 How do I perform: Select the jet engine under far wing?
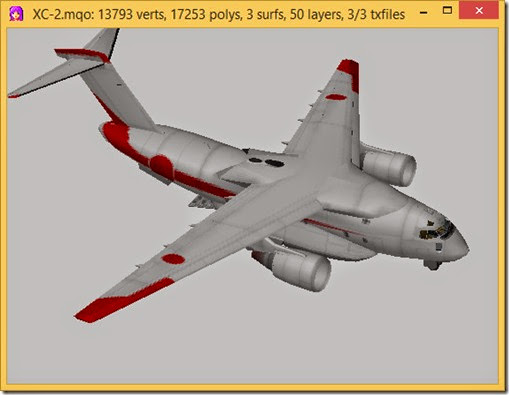coord(389,167)
